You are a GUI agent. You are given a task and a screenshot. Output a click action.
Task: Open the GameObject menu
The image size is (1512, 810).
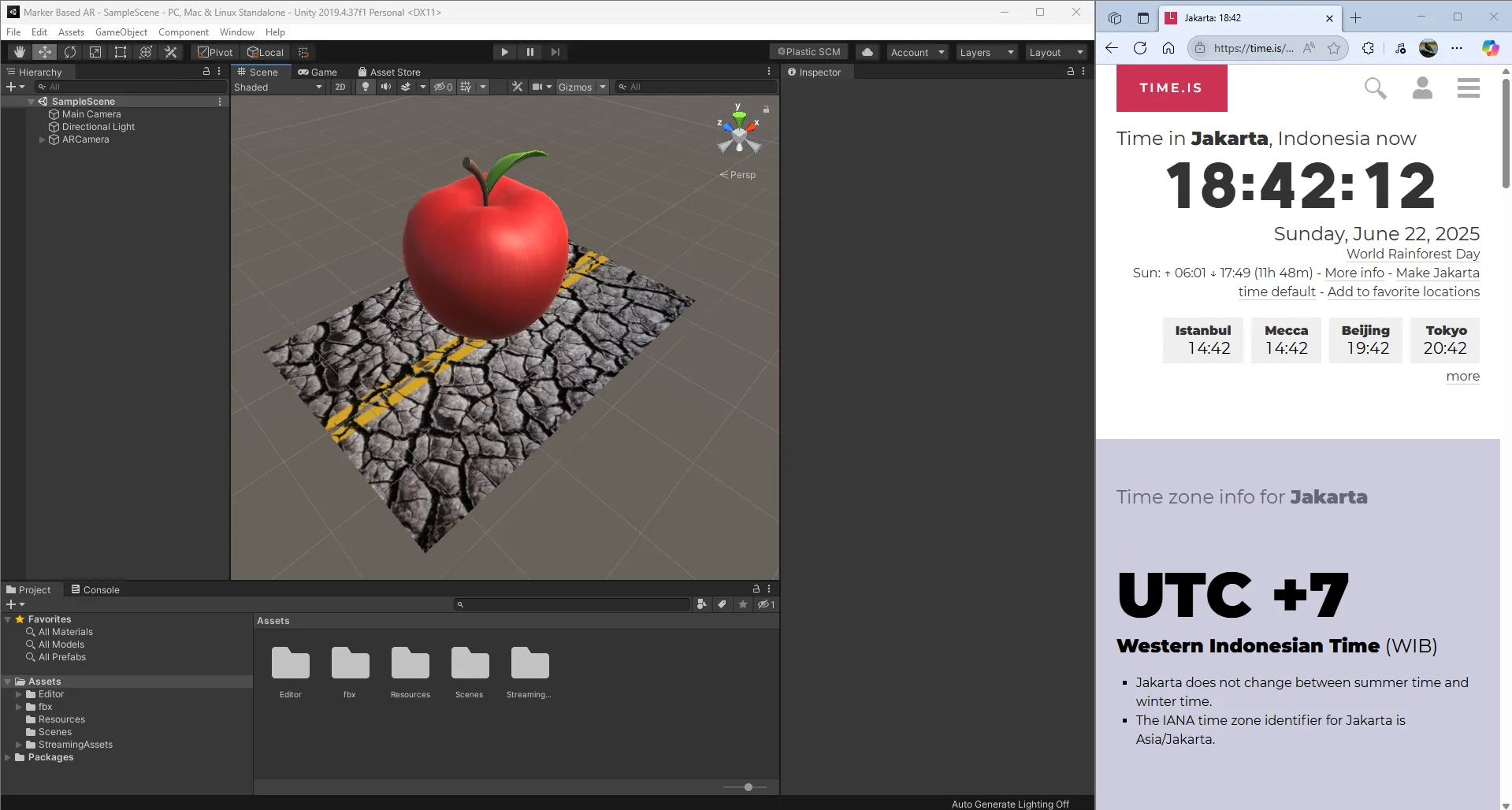coord(121,32)
